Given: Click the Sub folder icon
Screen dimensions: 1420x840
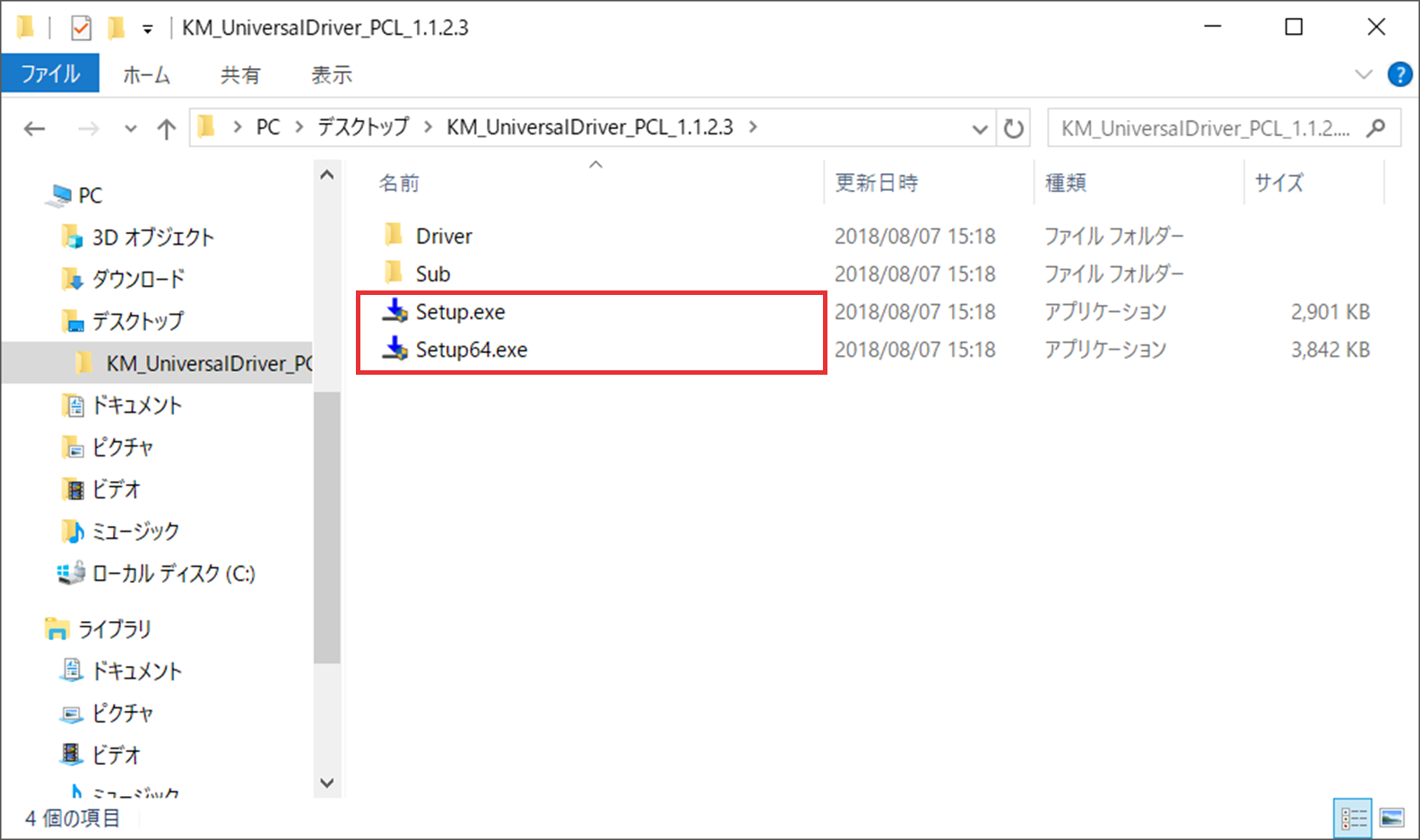Looking at the screenshot, I should 394,273.
